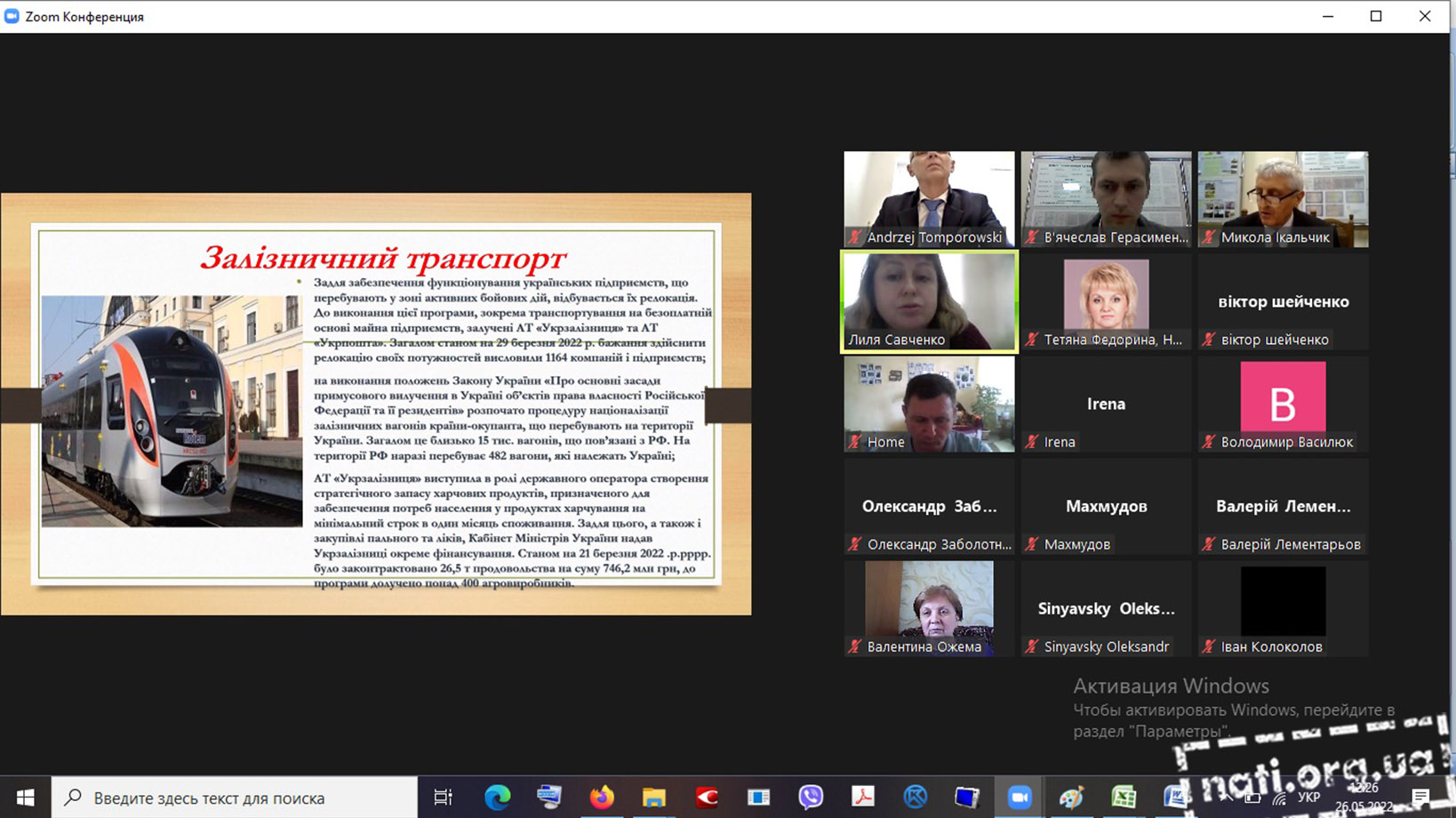Click muted mic icon beside Andrzej Tomporowski

[855, 237]
